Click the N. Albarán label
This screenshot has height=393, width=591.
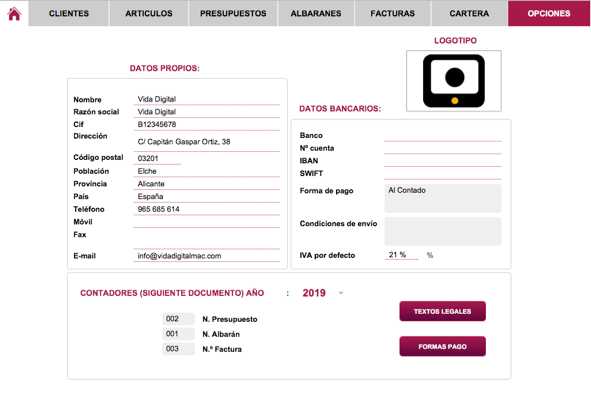coord(221,334)
